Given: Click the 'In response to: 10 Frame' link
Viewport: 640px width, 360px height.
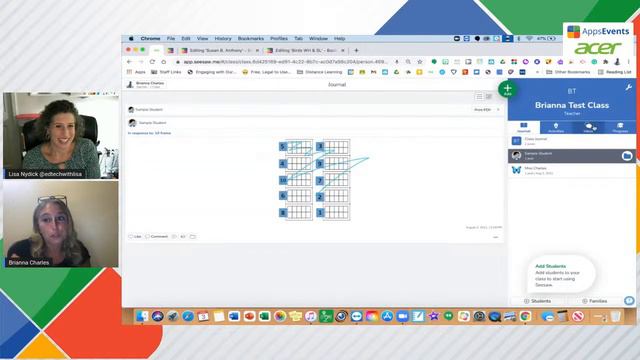Looking at the screenshot, I should [x=149, y=133].
